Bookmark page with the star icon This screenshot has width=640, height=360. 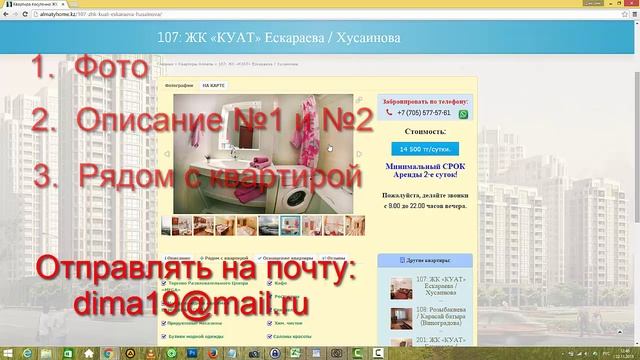coord(624,14)
